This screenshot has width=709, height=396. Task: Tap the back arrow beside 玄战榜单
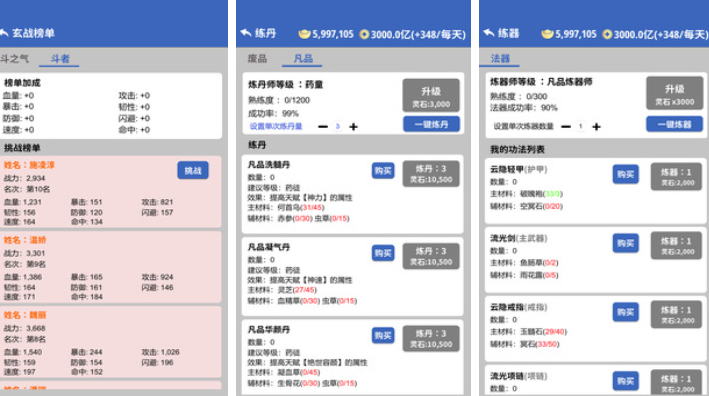tap(4, 33)
